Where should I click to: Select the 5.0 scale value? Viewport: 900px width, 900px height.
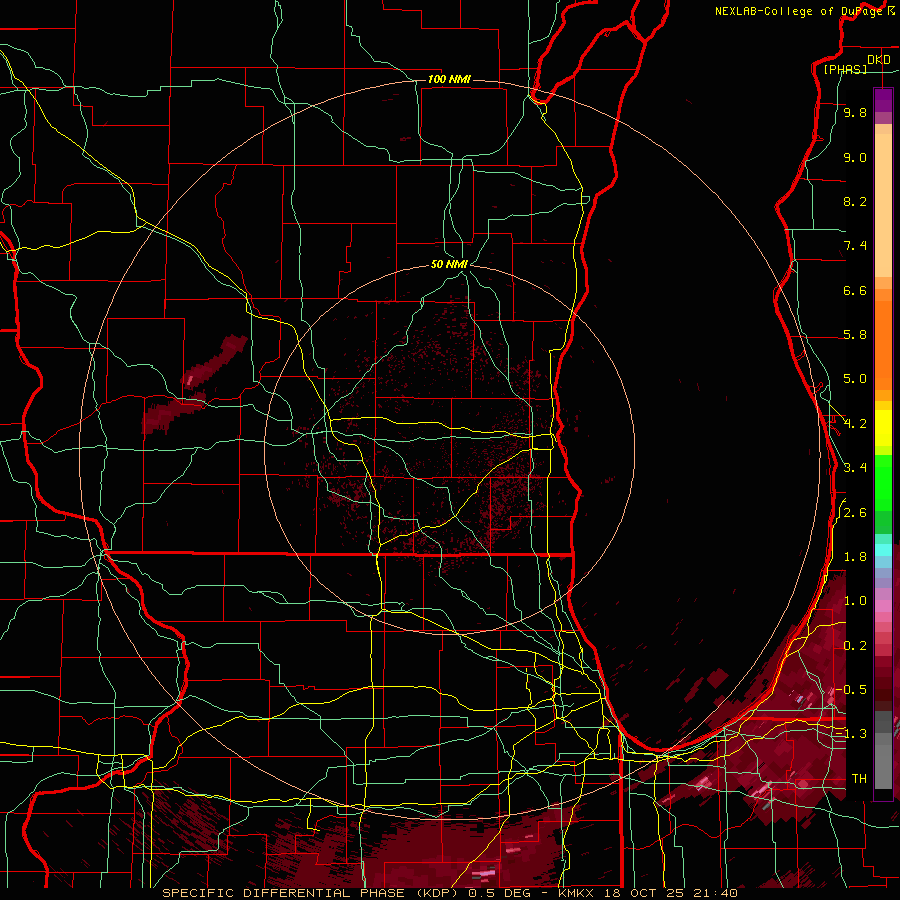coord(855,379)
